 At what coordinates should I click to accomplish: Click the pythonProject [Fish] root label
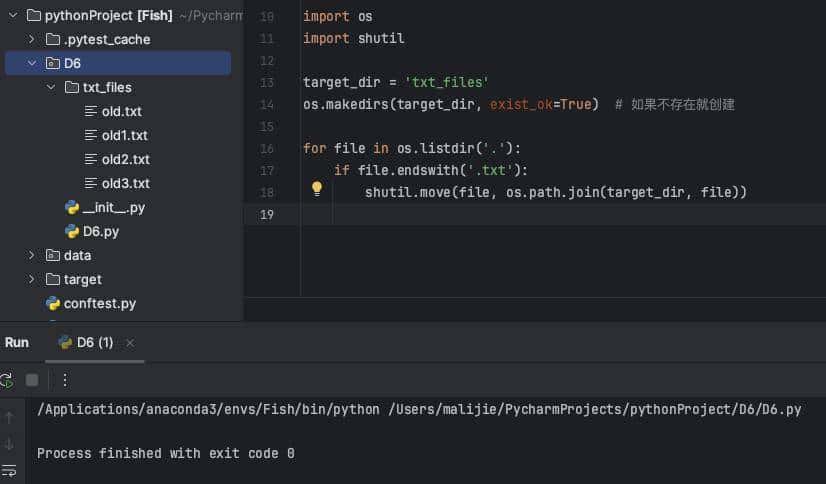click(109, 16)
